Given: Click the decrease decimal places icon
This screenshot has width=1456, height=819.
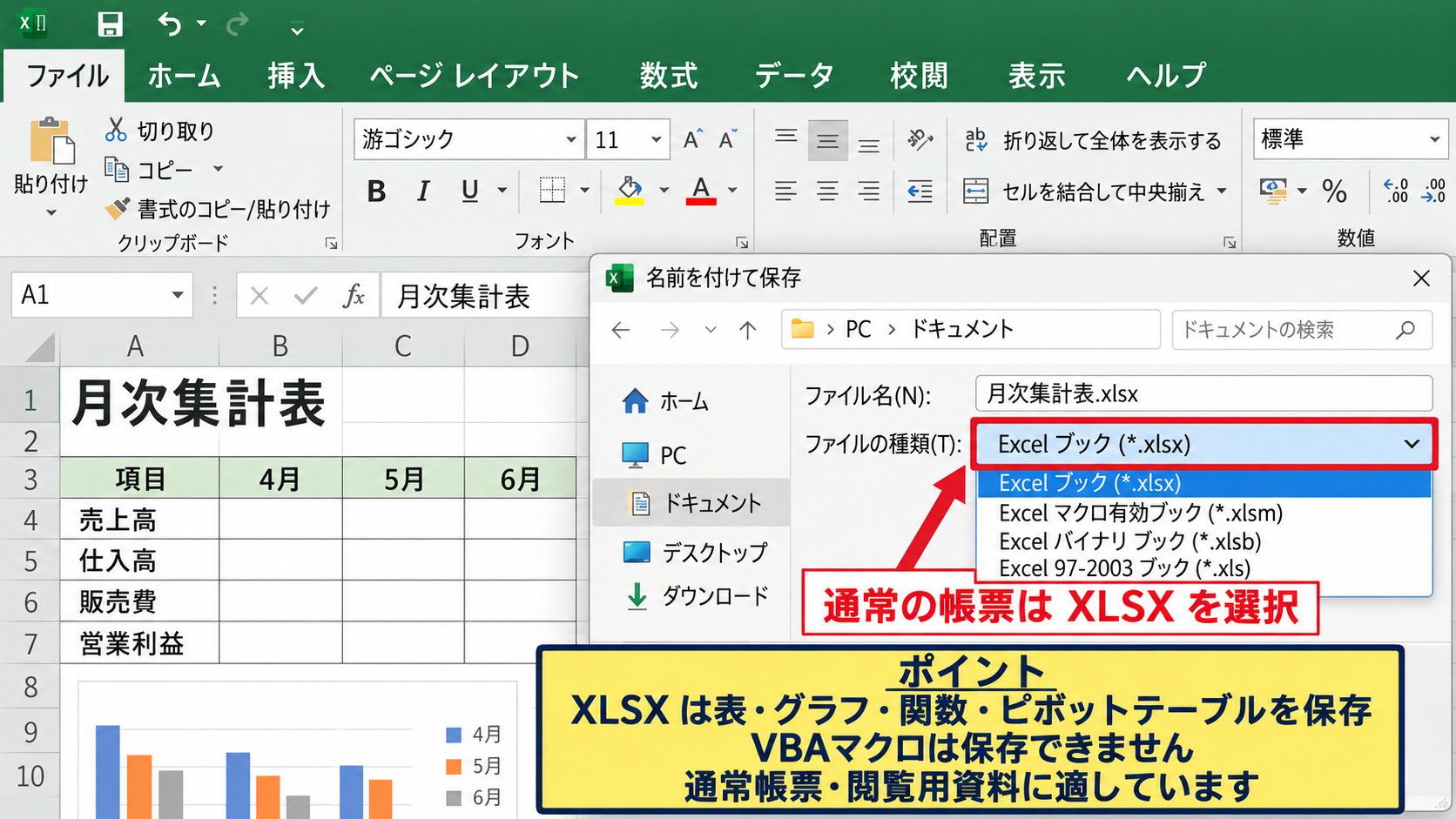Looking at the screenshot, I should click(1432, 191).
